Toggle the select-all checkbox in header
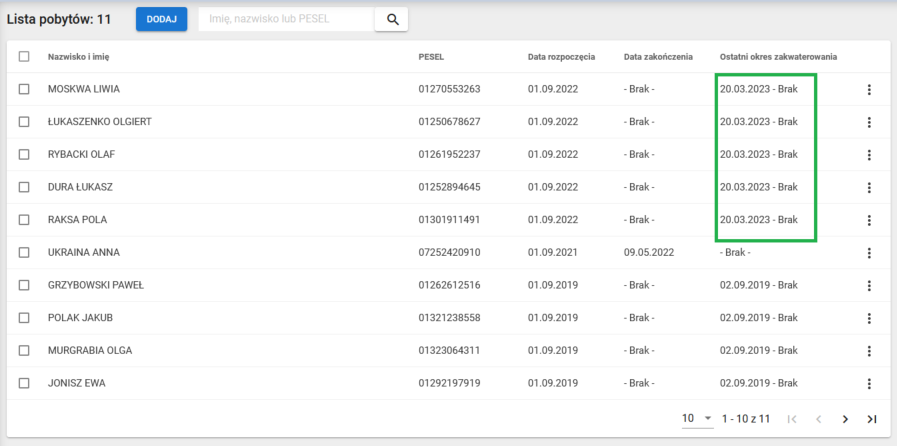The height and width of the screenshot is (446, 897). (24, 57)
